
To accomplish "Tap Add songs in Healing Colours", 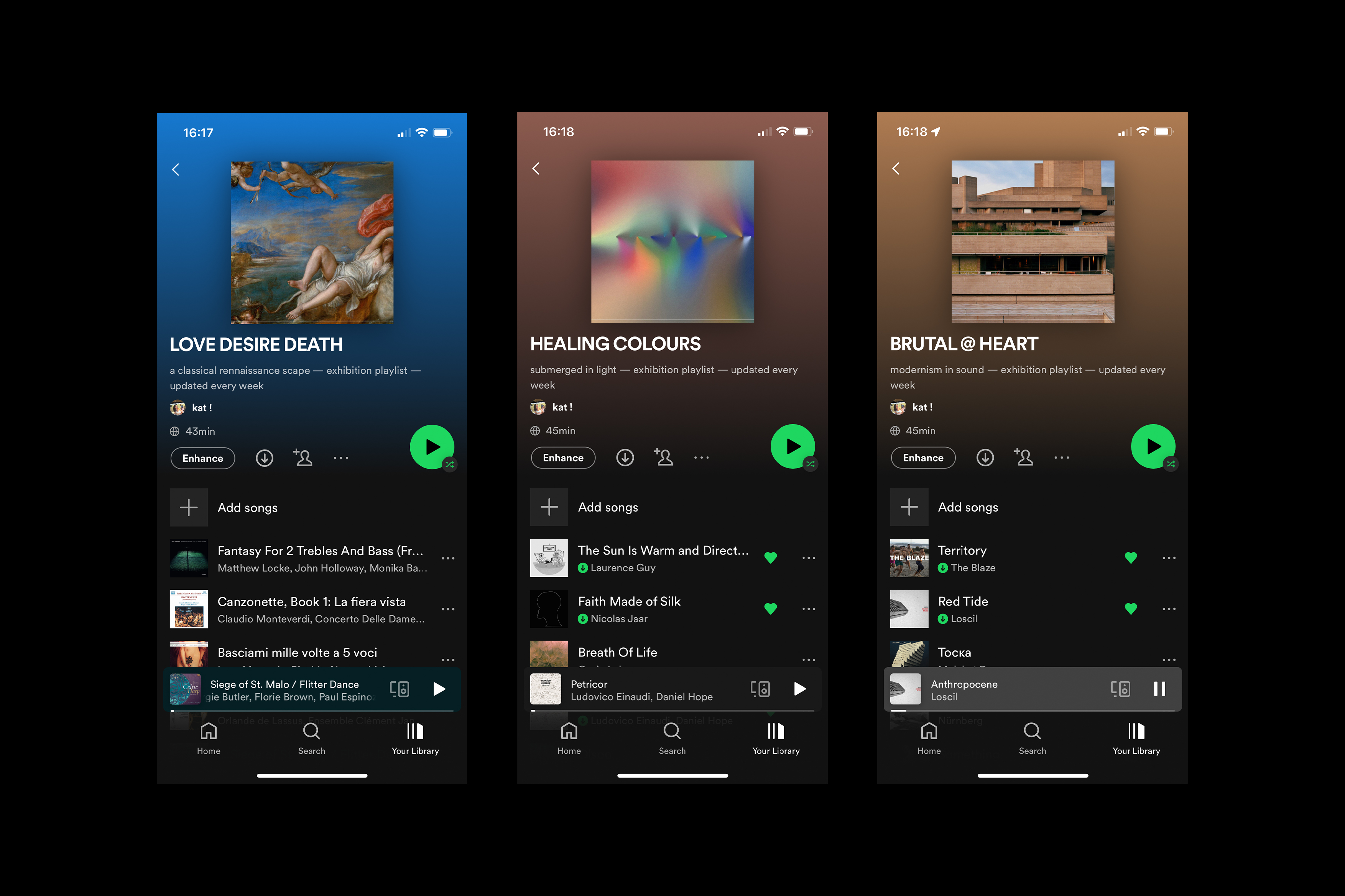I will [607, 507].
